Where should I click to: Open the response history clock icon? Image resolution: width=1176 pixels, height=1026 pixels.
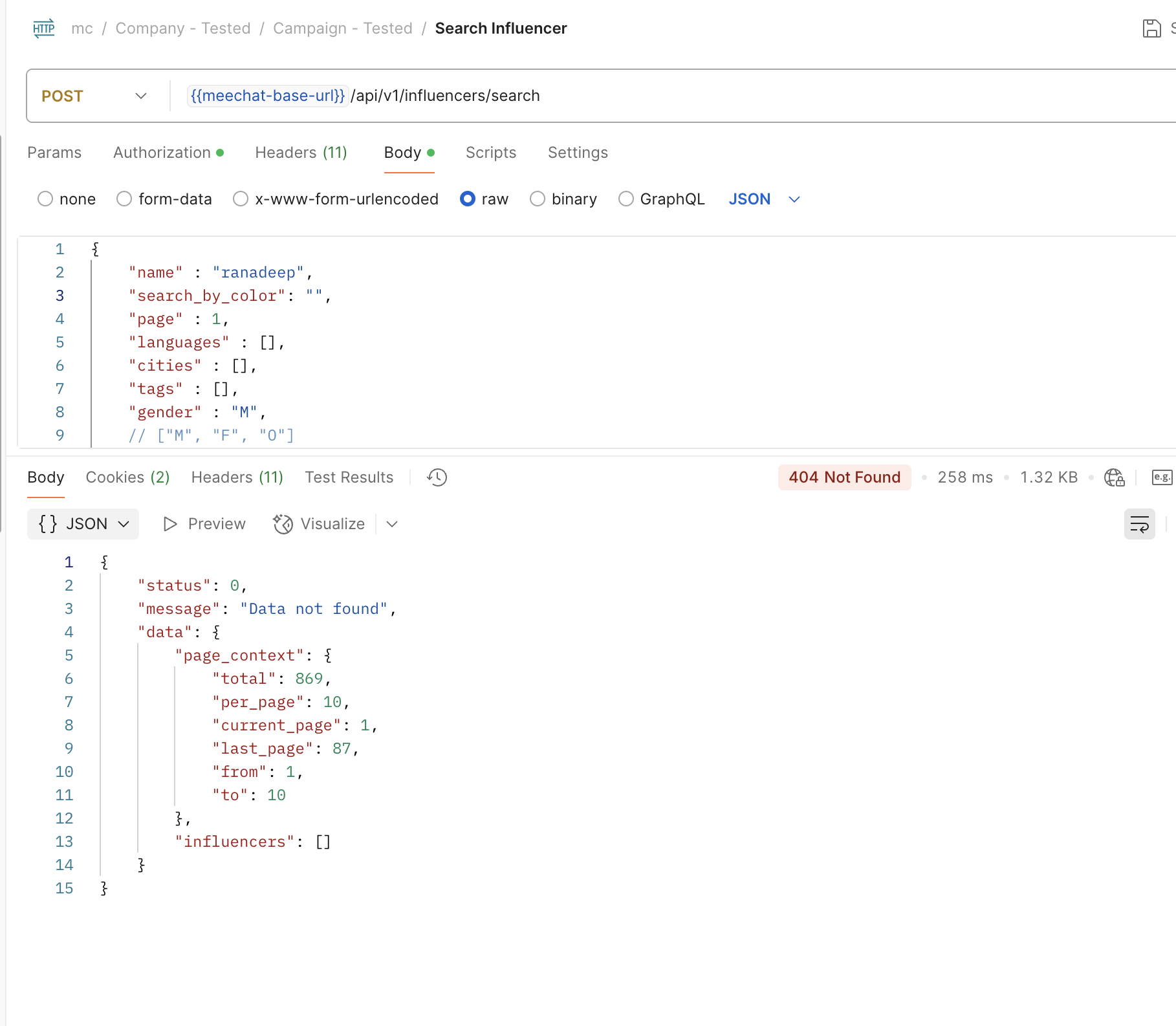tap(437, 477)
